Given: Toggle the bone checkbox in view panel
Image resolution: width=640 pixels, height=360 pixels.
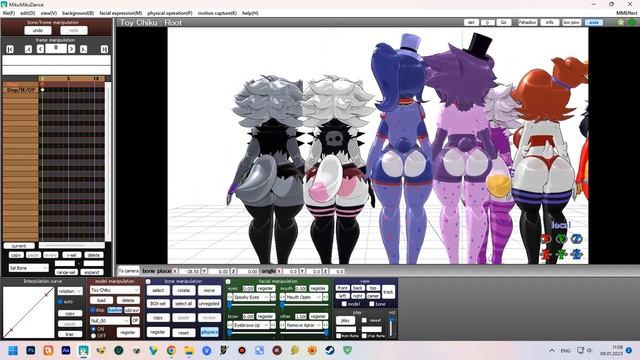Looking at the screenshot, I should click(x=371, y=304).
